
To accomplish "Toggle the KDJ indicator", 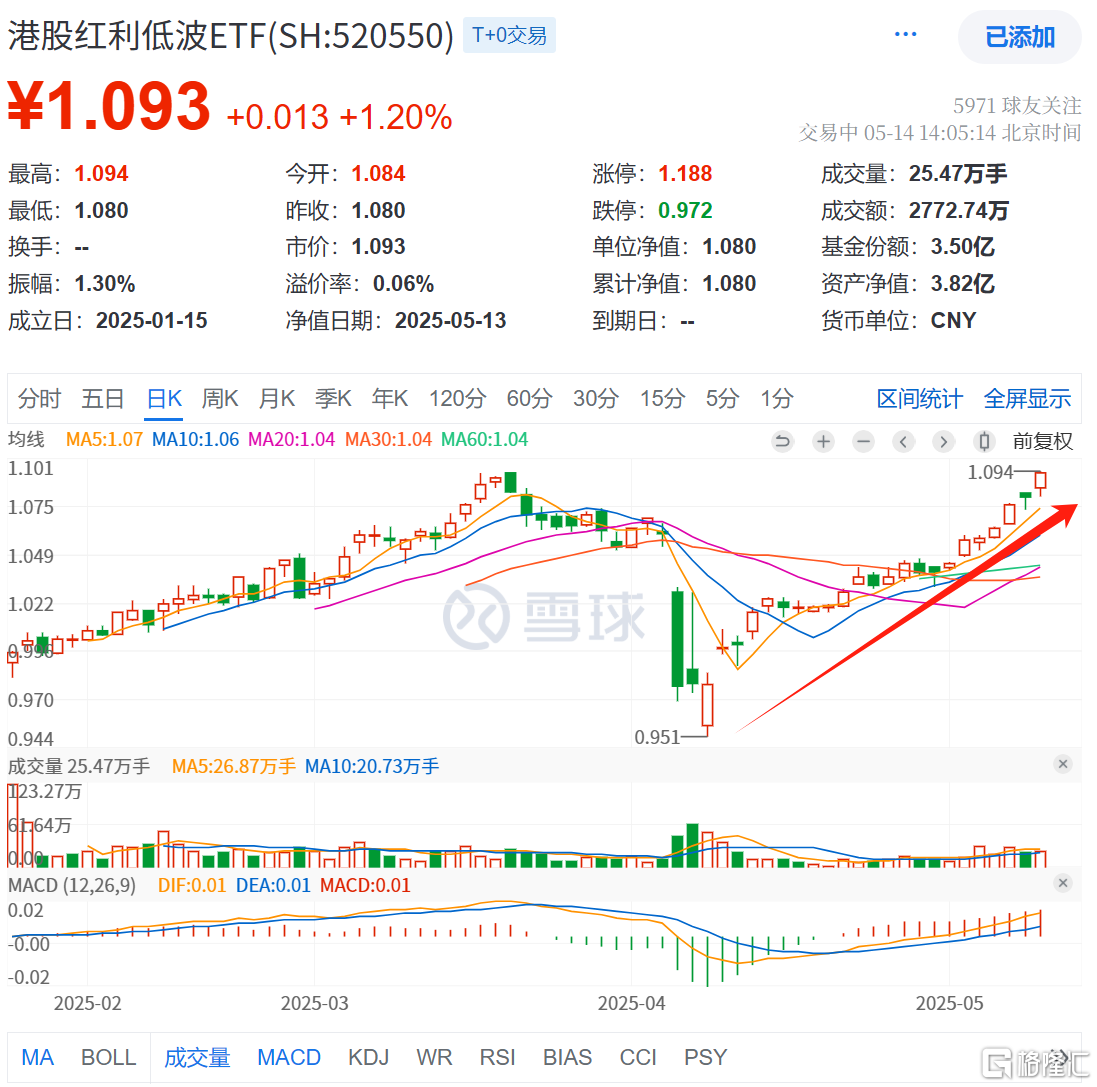I will pos(369,1057).
